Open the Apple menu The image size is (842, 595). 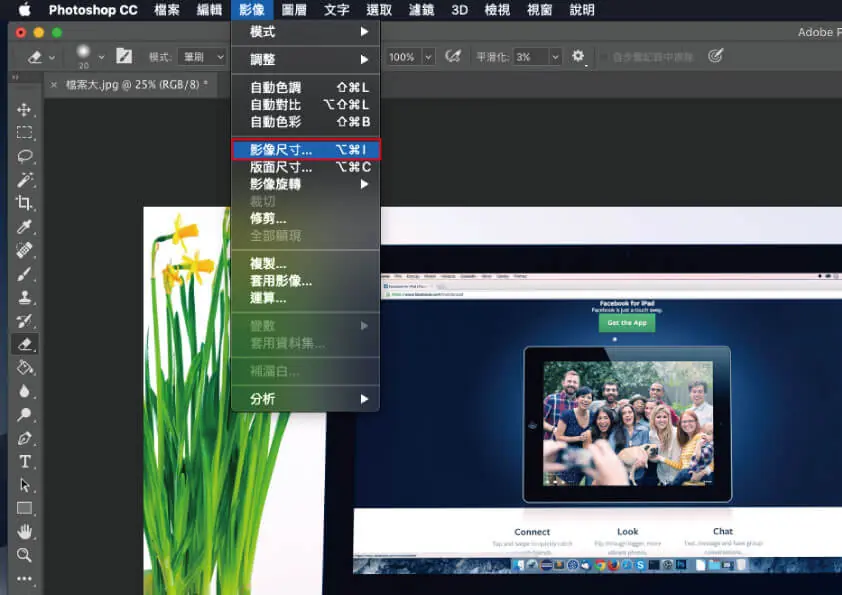25,9
